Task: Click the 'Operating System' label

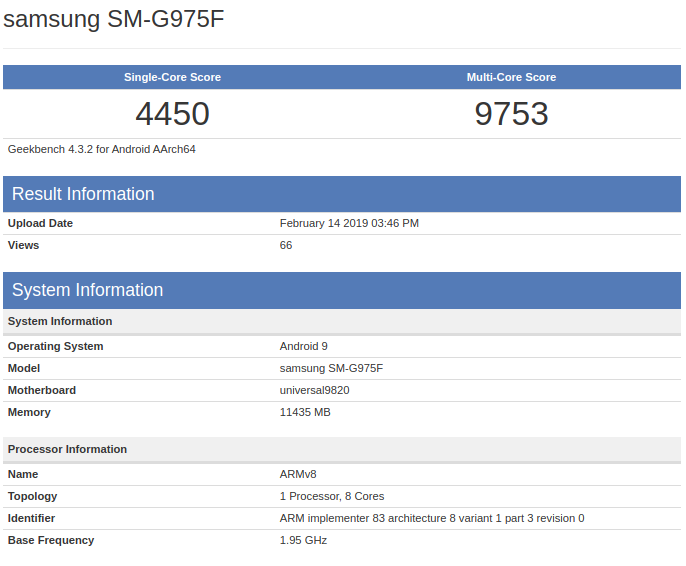Action: [x=56, y=346]
